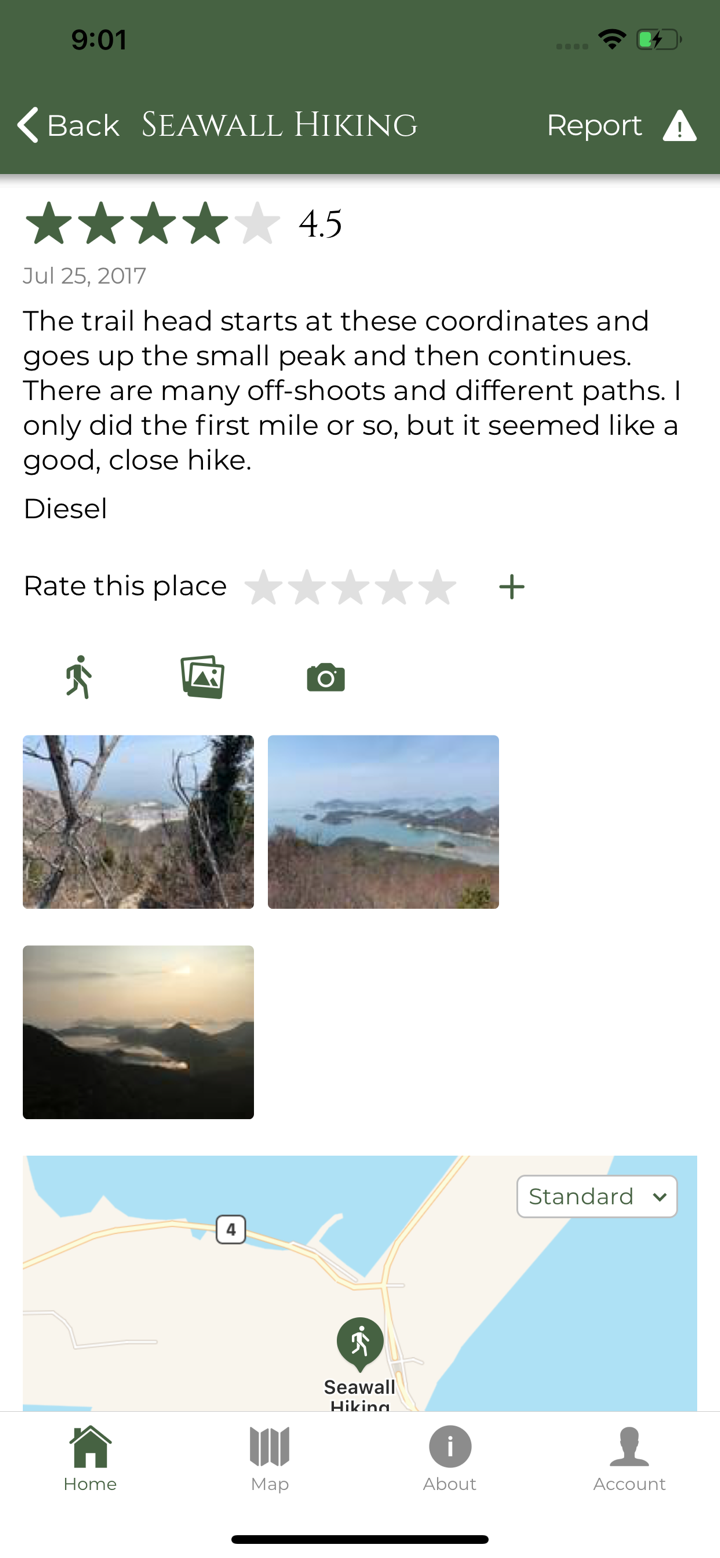Viewport: 720px width, 1558px height.
Task: View the coastal islands photo
Action: pyautogui.click(x=383, y=821)
